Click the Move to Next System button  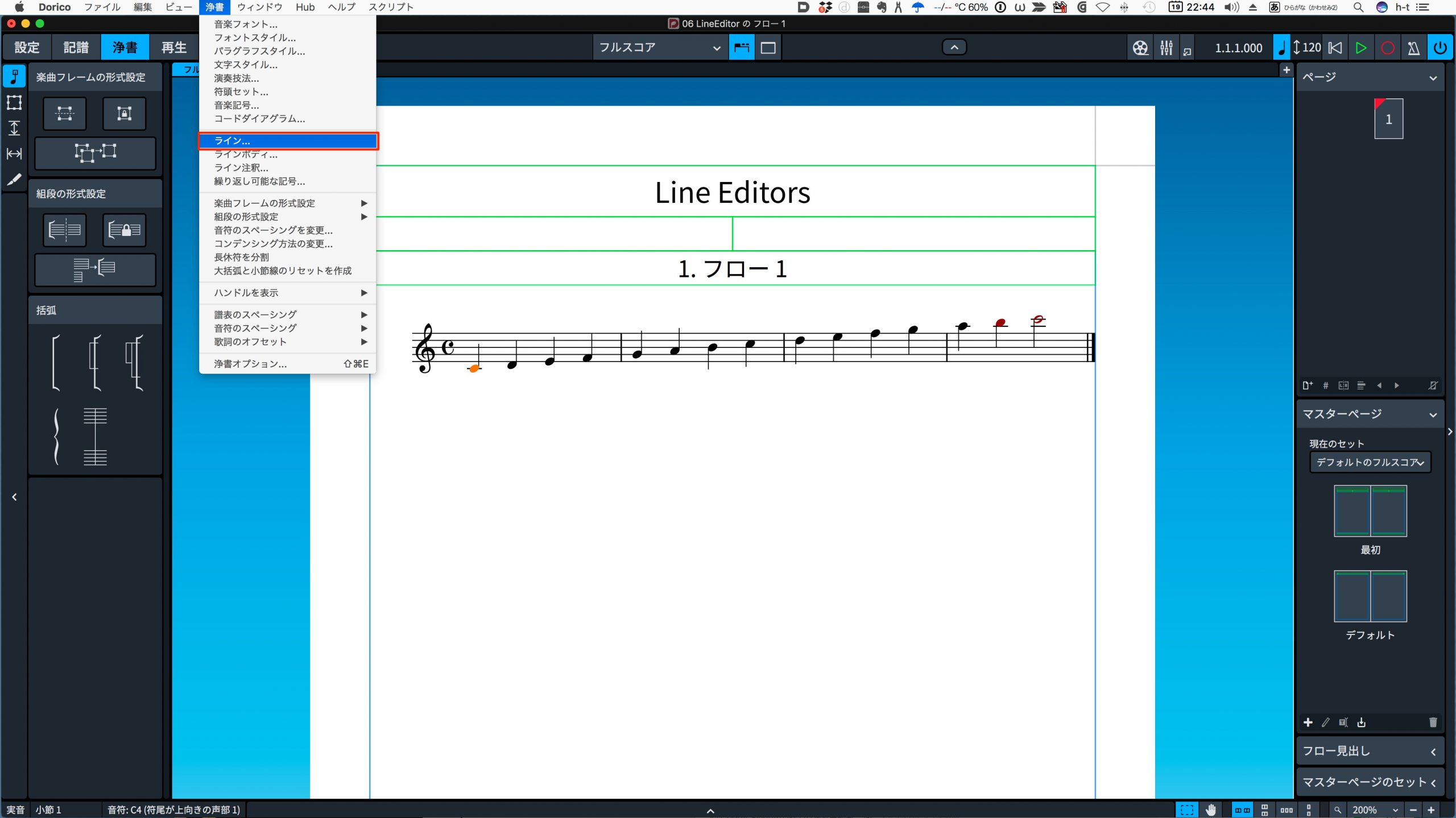95,269
